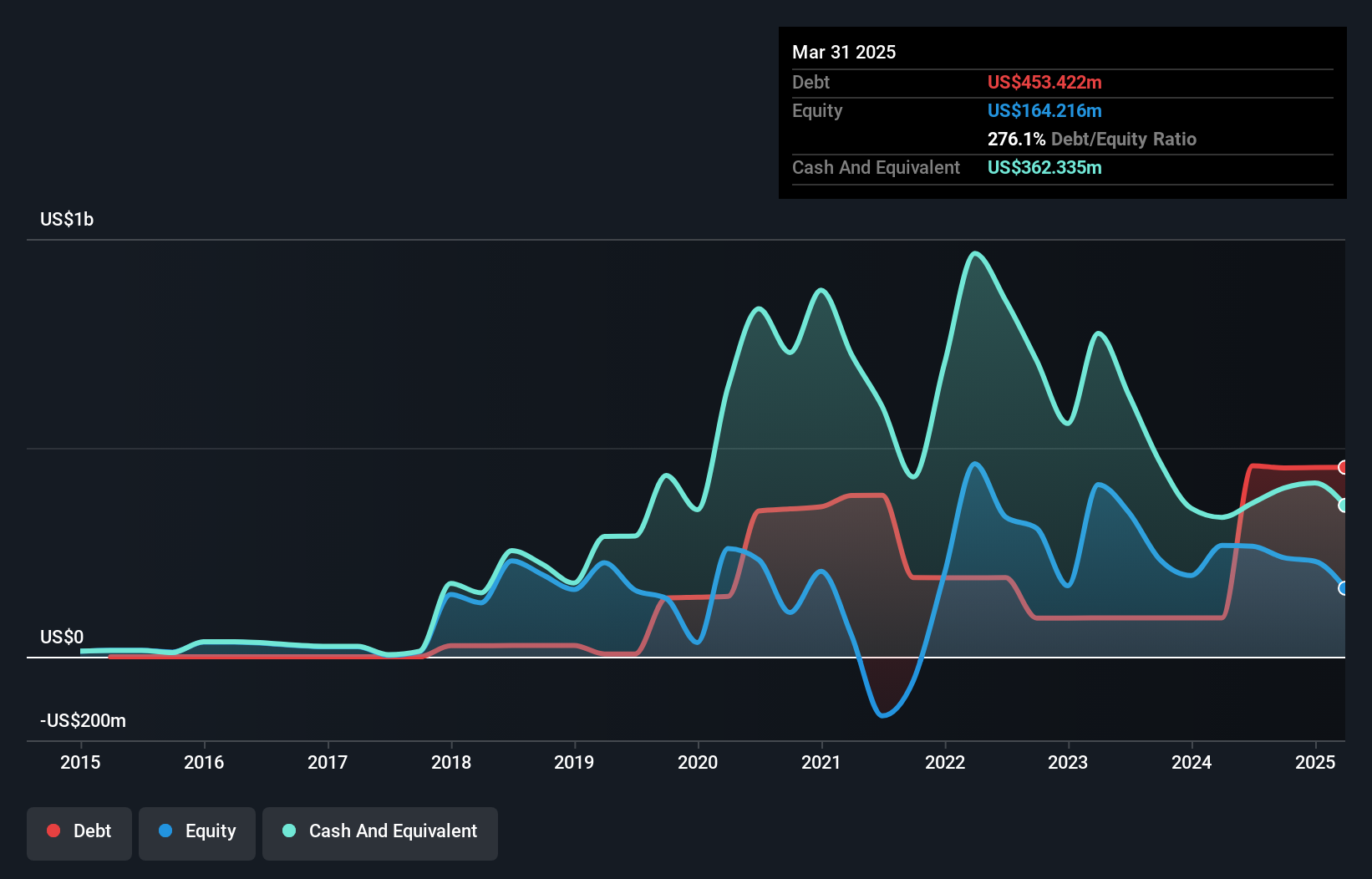Viewport: 1372px width, 879px height.
Task: Click the blue Equity legend dot
Action: pos(164,831)
